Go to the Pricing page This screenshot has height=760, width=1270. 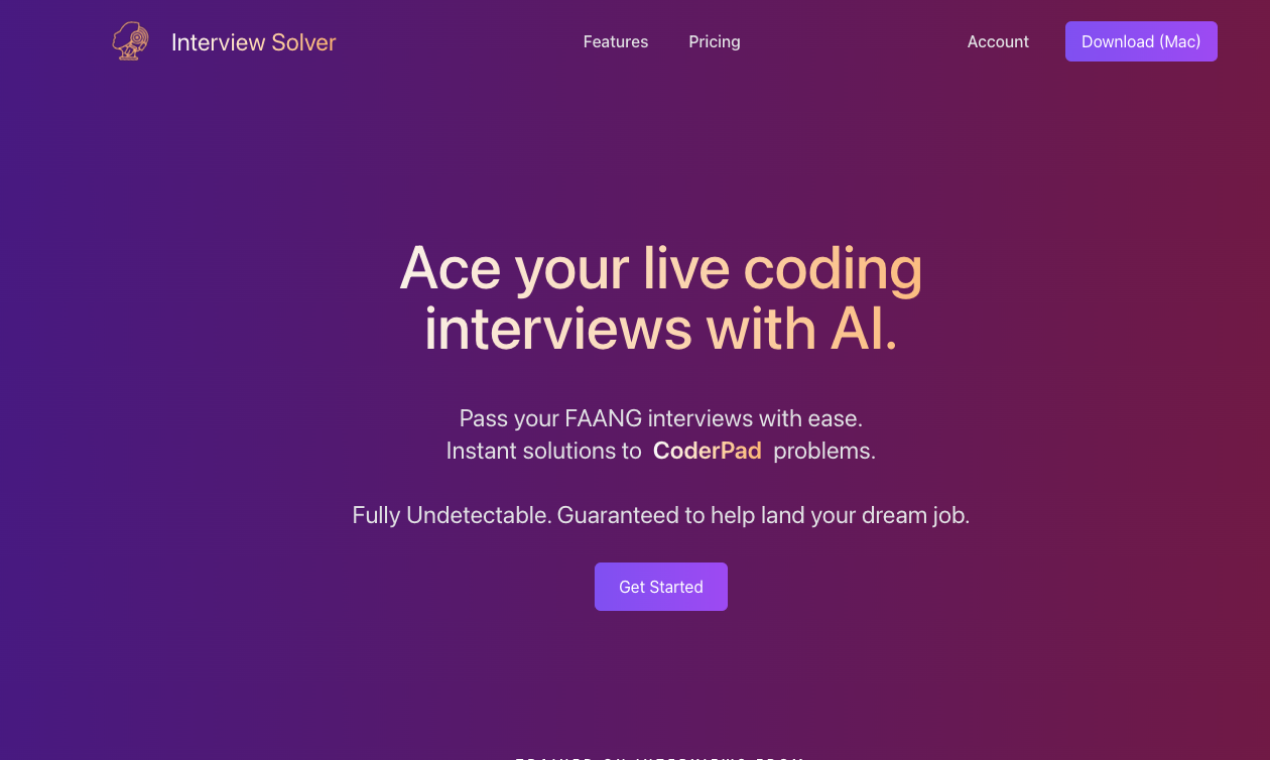click(x=714, y=42)
